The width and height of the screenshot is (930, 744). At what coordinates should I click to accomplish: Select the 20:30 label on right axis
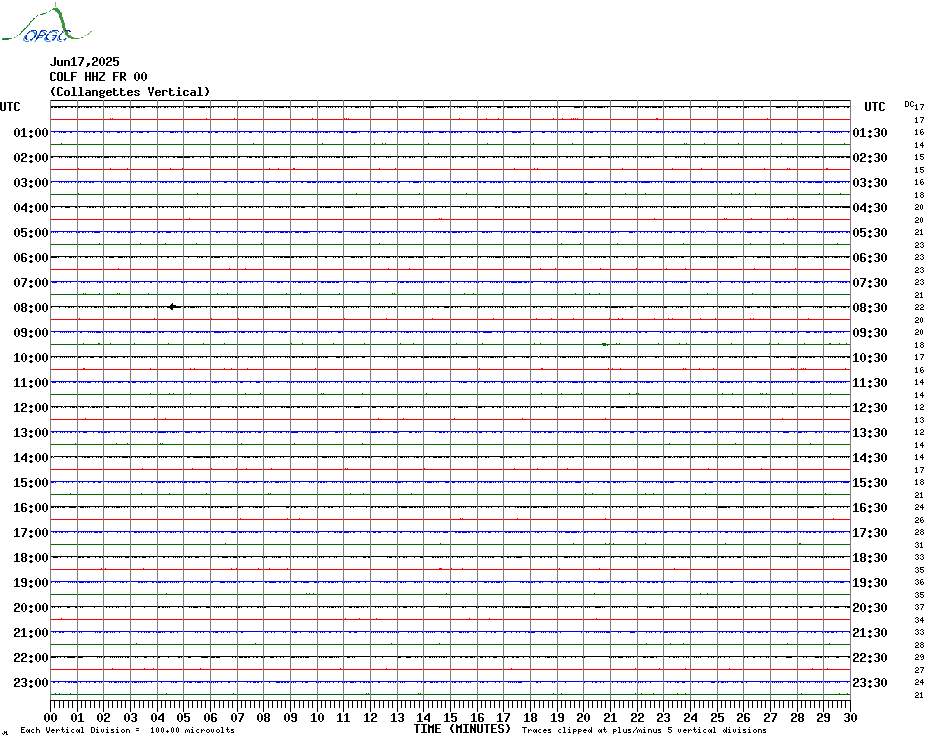[870, 608]
